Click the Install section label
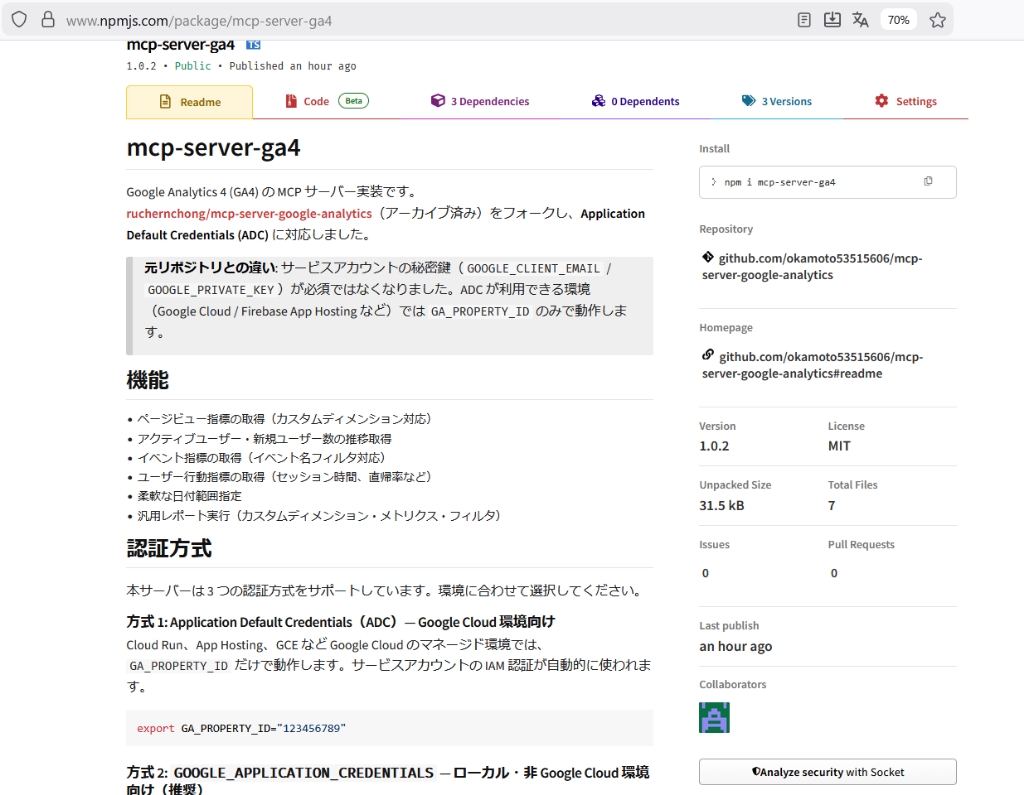The image size is (1024, 795). [714, 149]
